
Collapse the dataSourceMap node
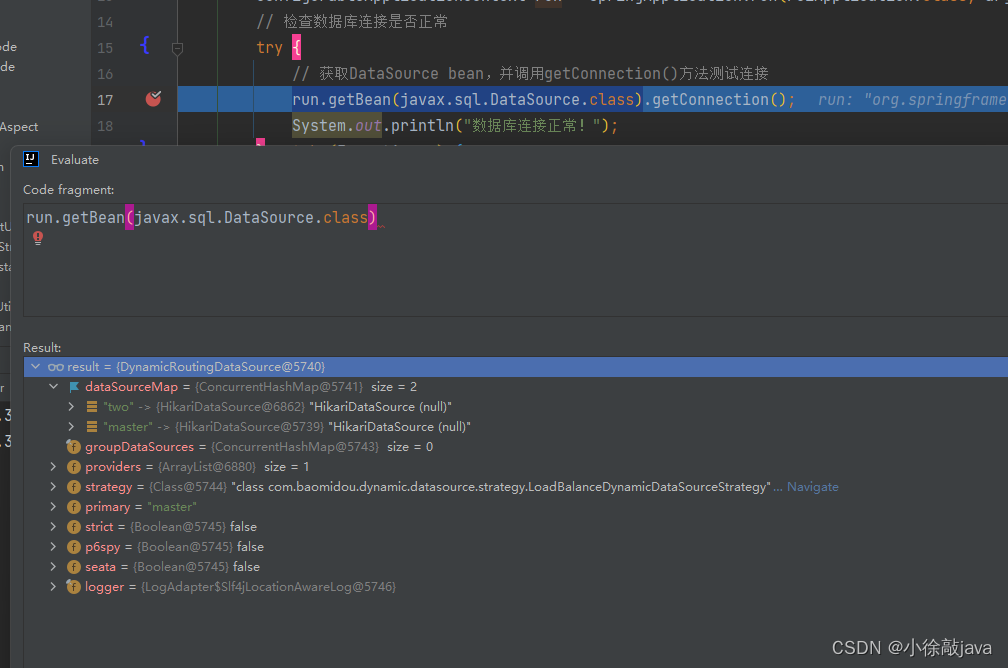(53, 386)
